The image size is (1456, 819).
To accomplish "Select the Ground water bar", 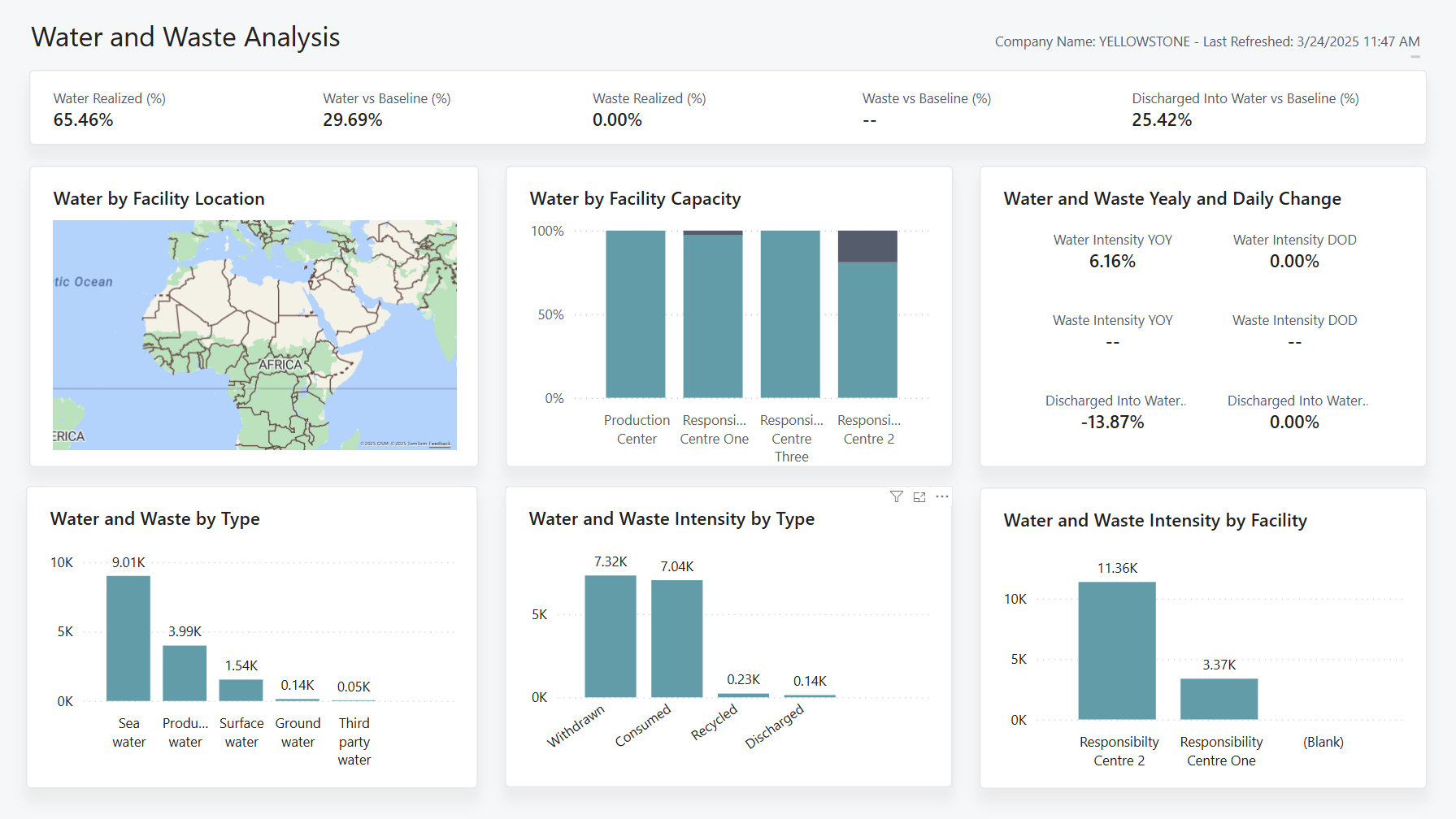I will coord(298,698).
